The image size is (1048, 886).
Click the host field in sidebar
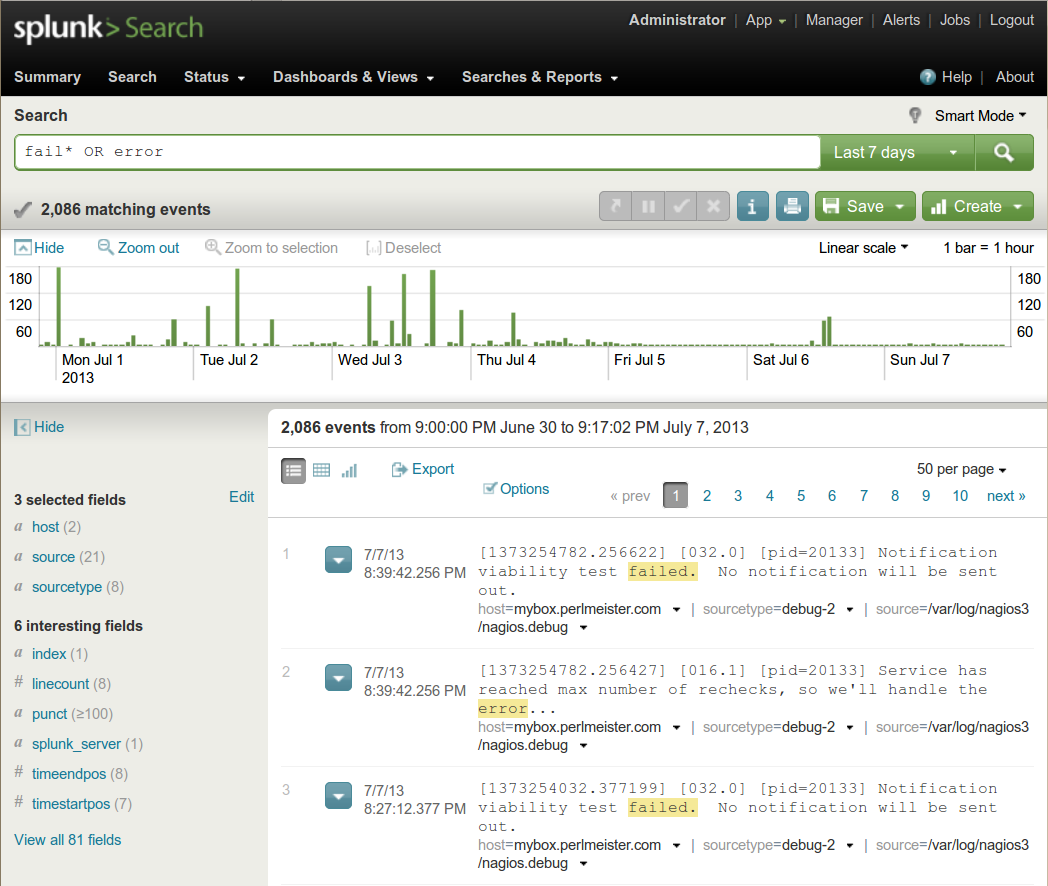(x=45, y=527)
